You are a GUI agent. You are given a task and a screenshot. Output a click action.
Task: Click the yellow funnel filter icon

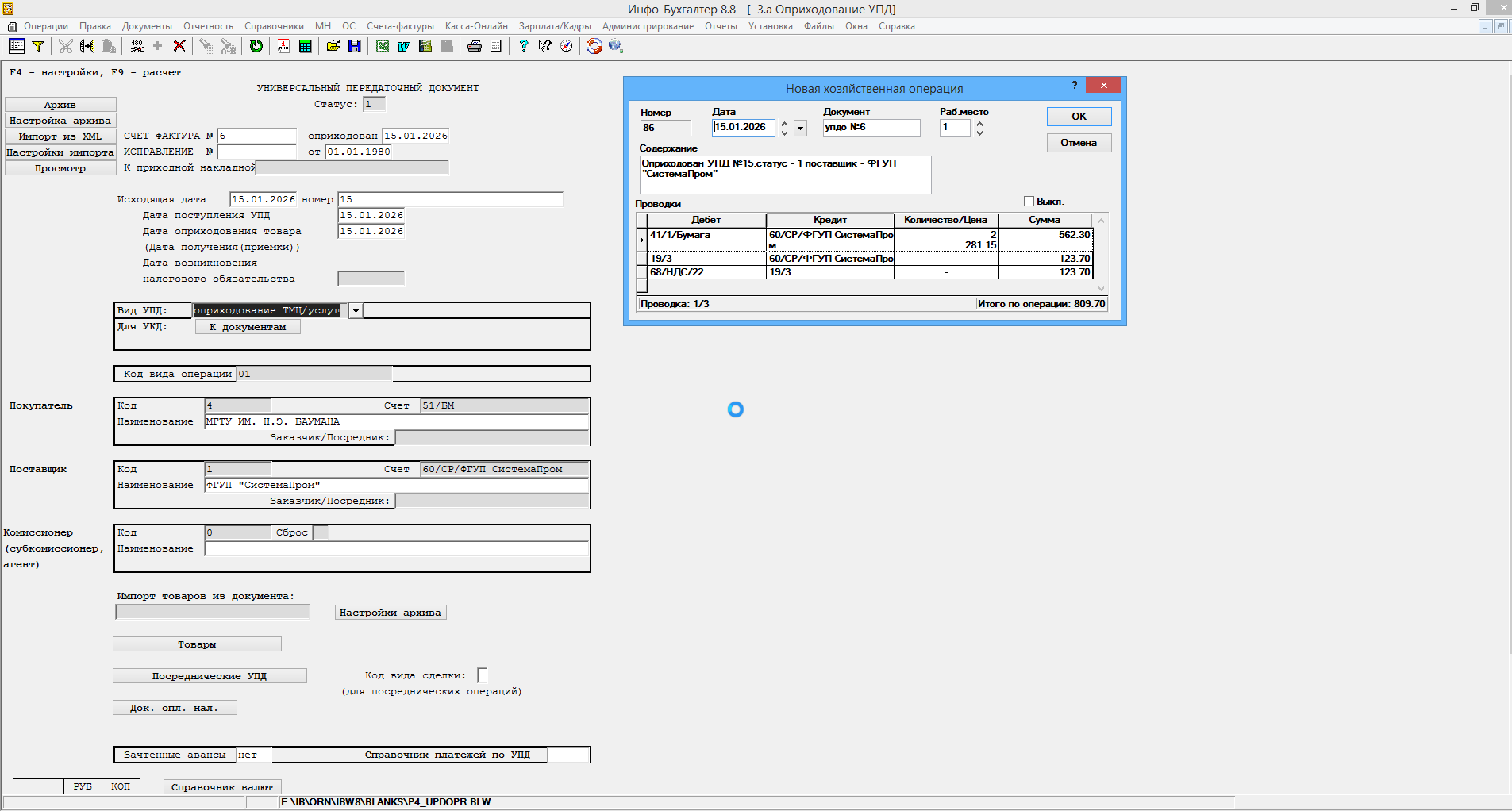(x=37, y=46)
